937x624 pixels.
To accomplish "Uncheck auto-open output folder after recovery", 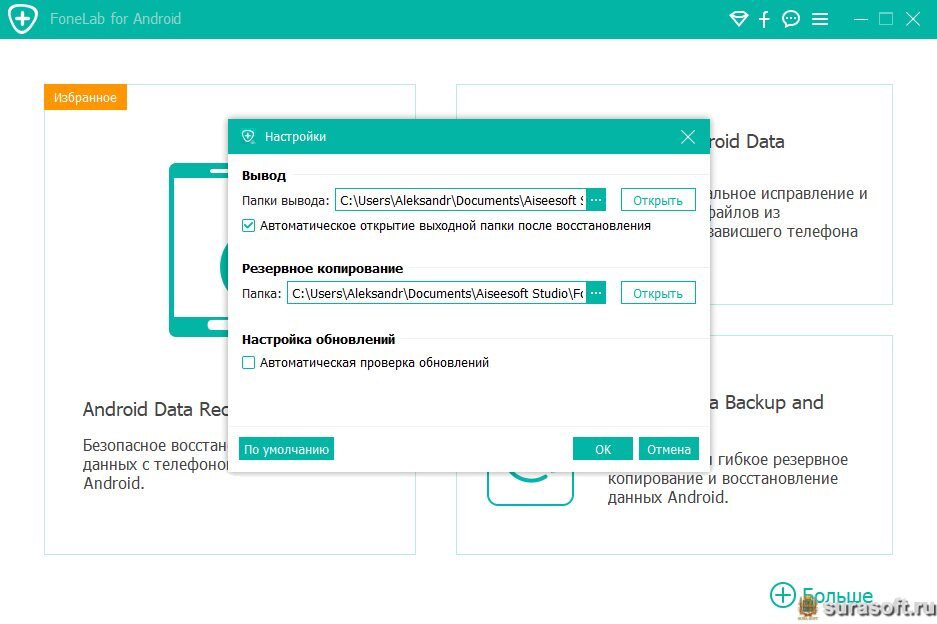I will pos(249,226).
